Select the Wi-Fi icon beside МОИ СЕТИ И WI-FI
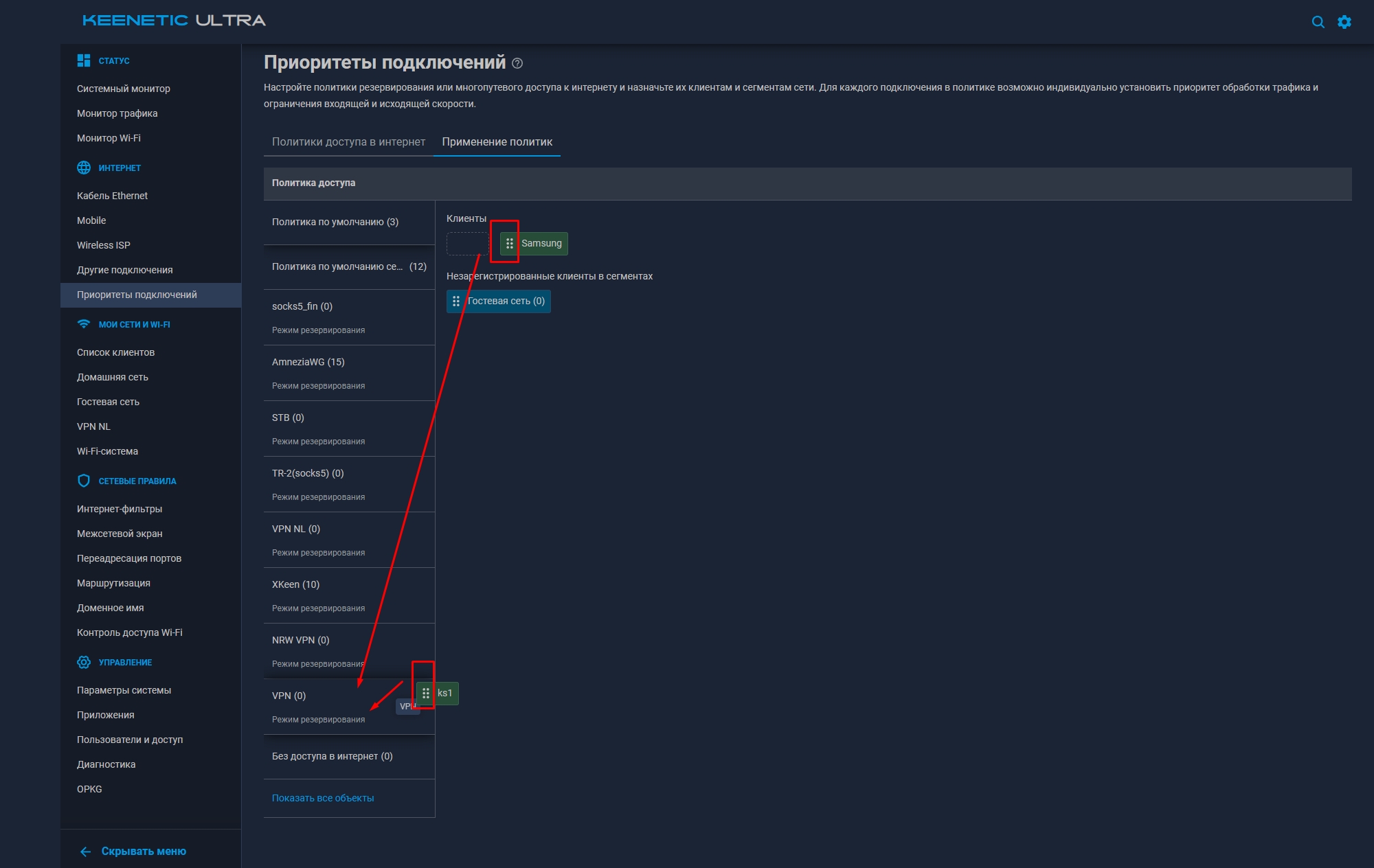This screenshot has width=1374, height=868. click(84, 323)
